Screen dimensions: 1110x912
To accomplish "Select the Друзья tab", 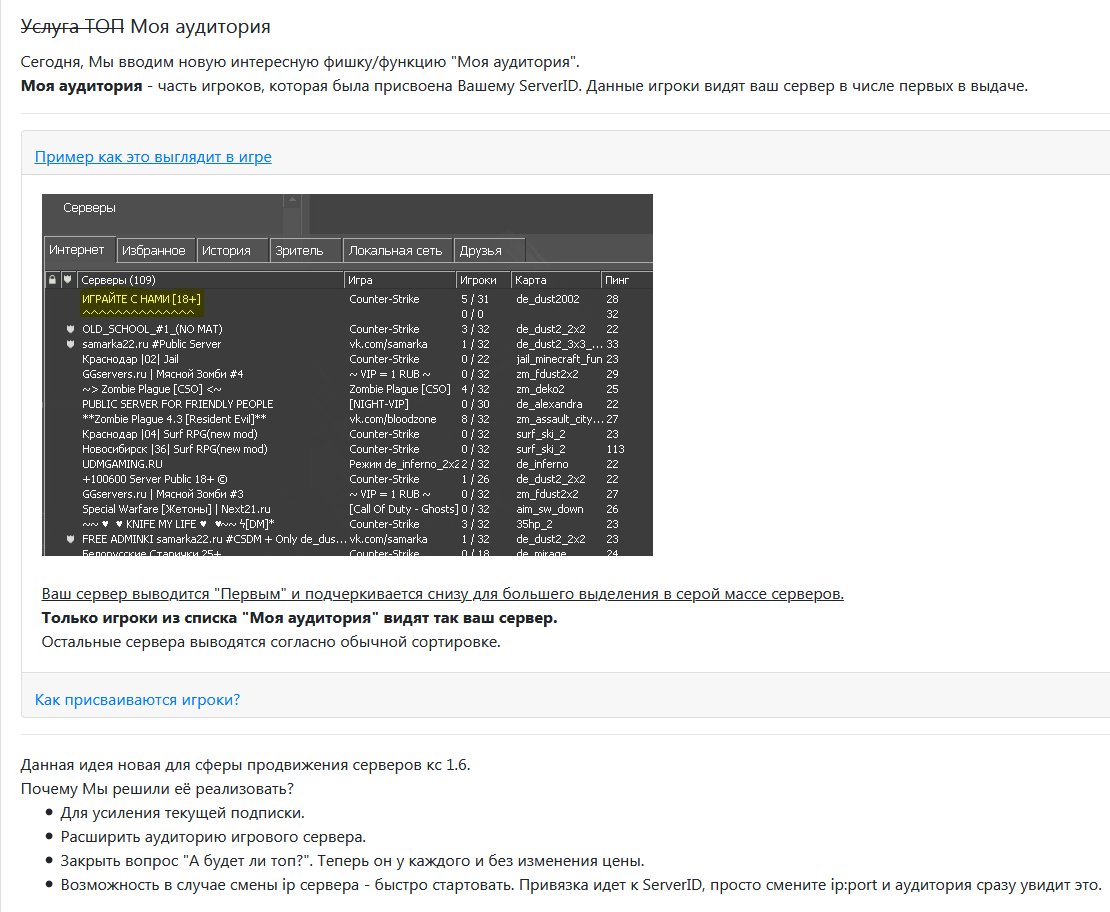I will tap(488, 251).
